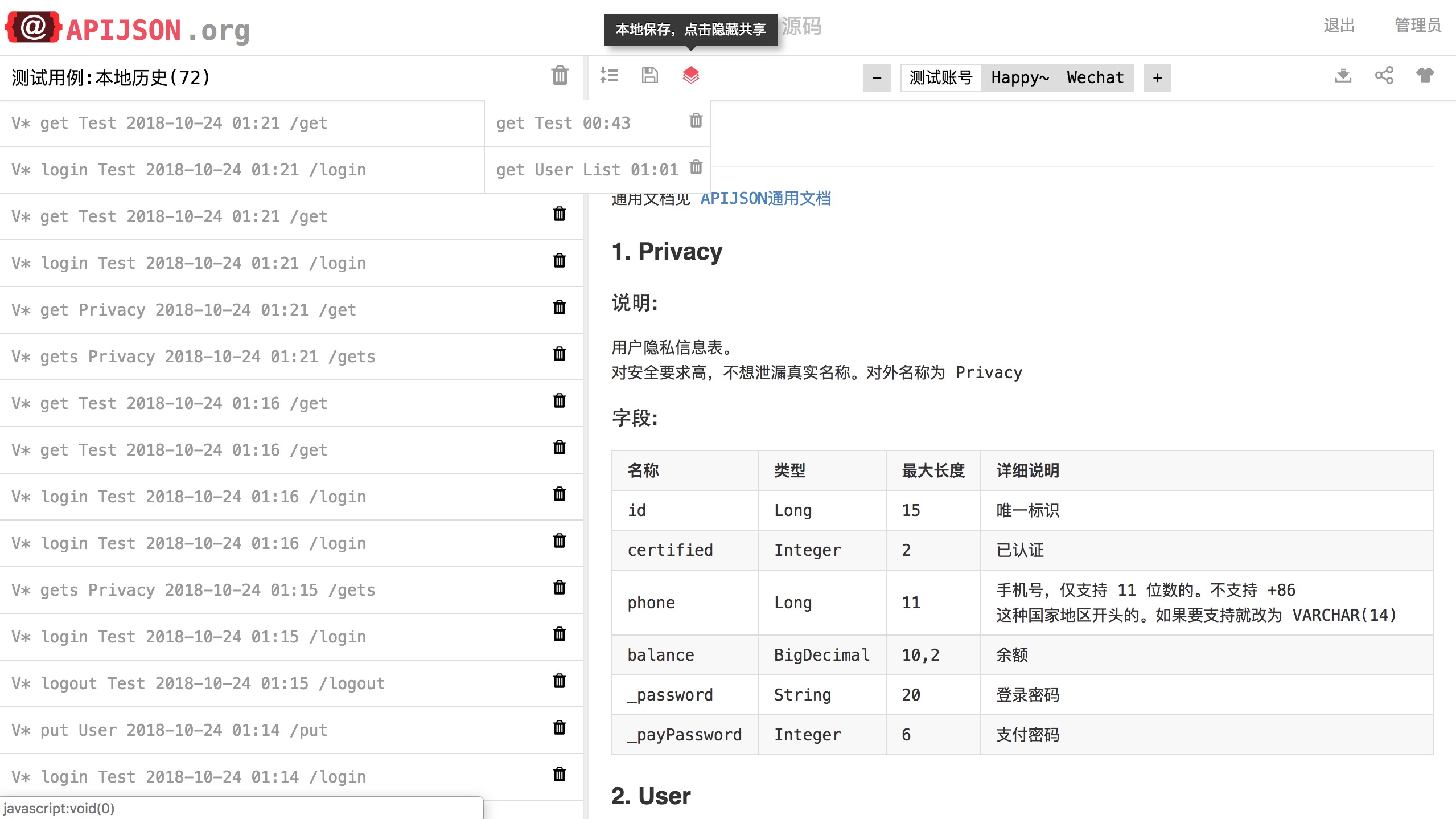Open the 管理员 admin link

tap(1417, 26)
